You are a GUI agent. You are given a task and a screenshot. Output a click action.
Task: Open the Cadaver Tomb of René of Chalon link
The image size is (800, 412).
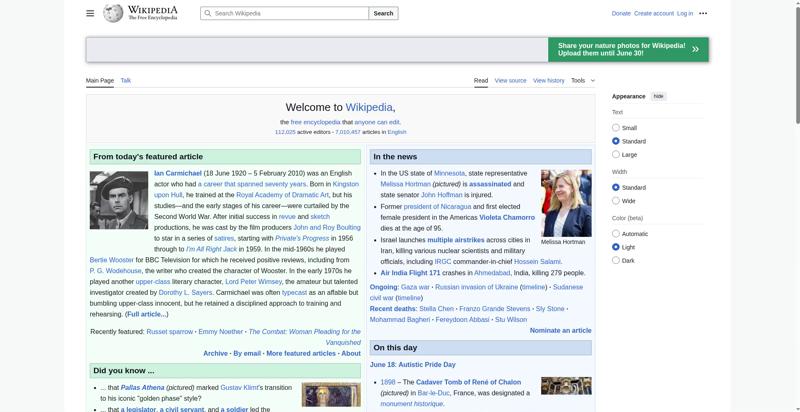[x=468, y=382]
